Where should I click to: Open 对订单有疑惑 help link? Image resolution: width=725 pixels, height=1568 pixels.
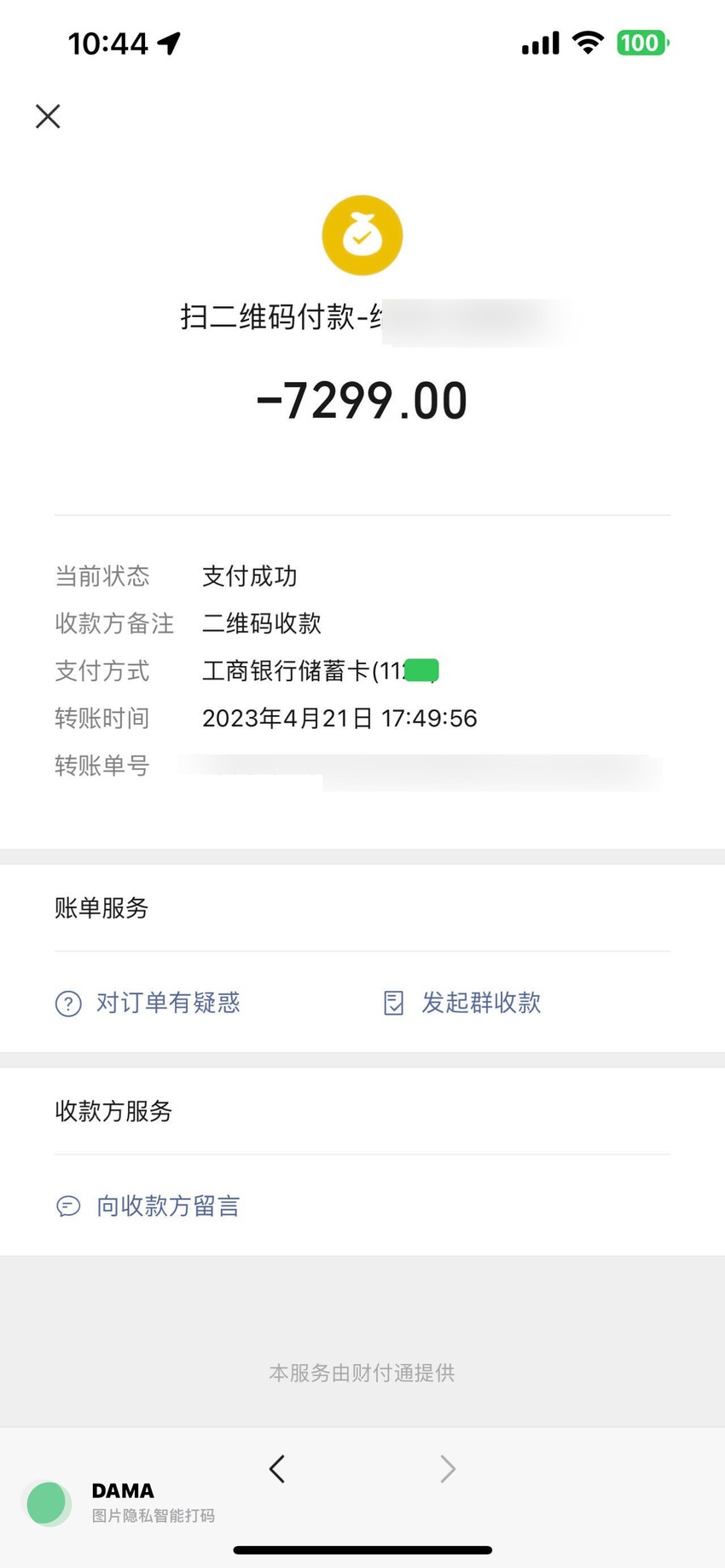[168, 1003]
